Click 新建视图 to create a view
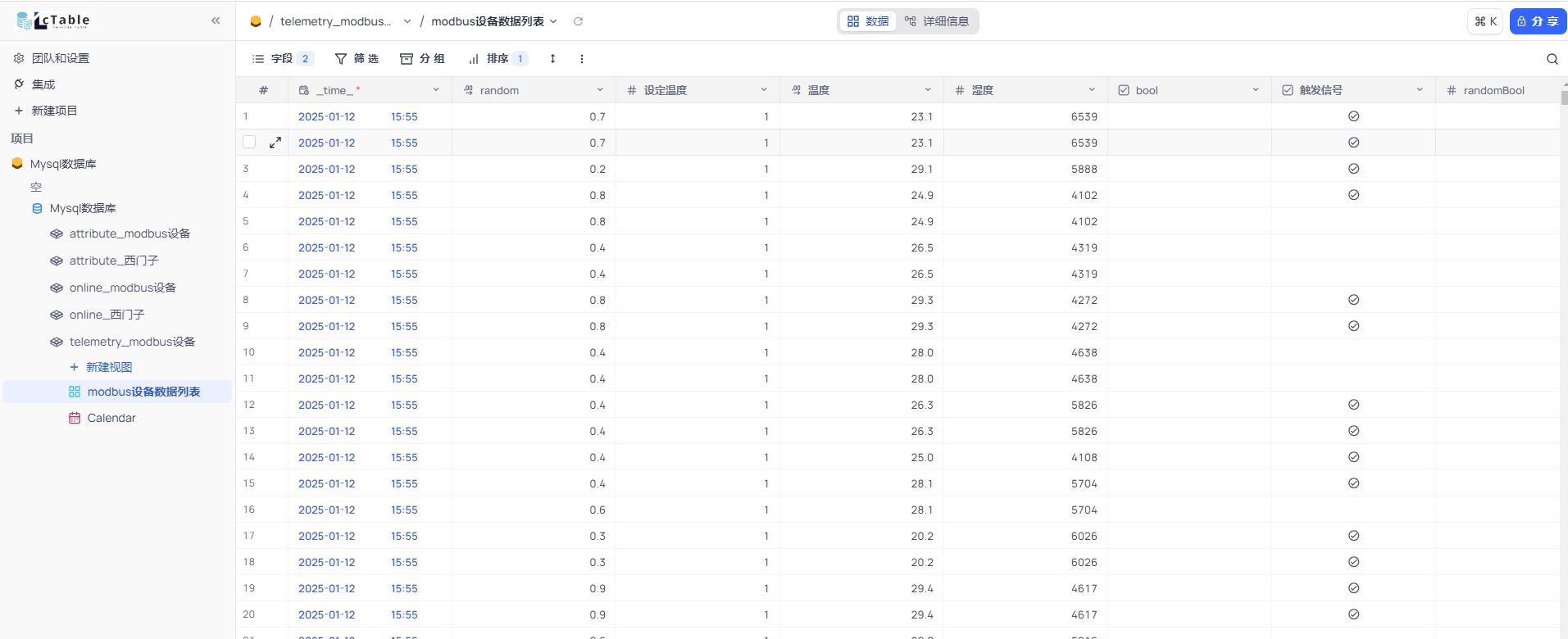 click(108, 367)
